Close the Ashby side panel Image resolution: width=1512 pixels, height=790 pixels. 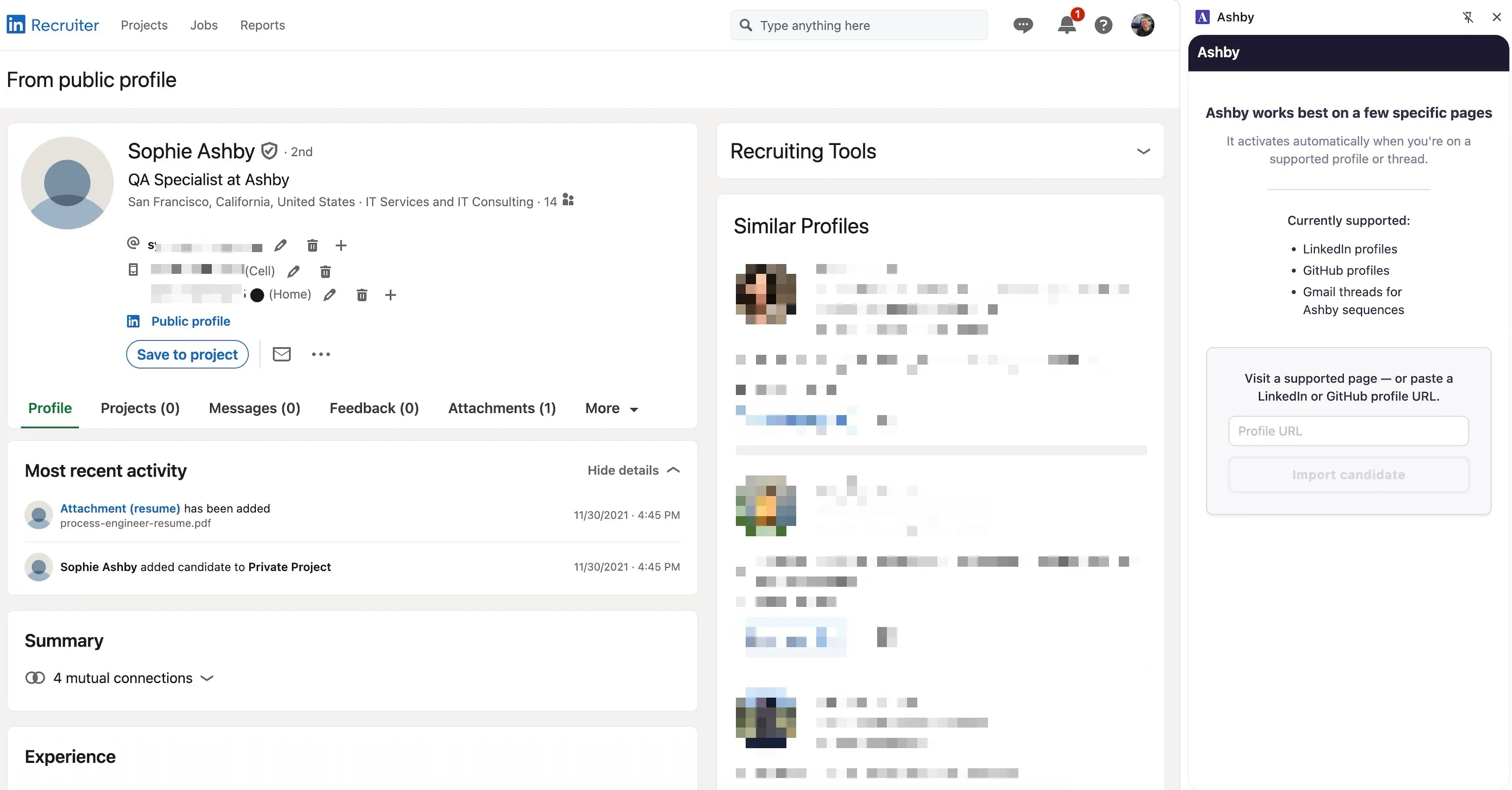1496,17
